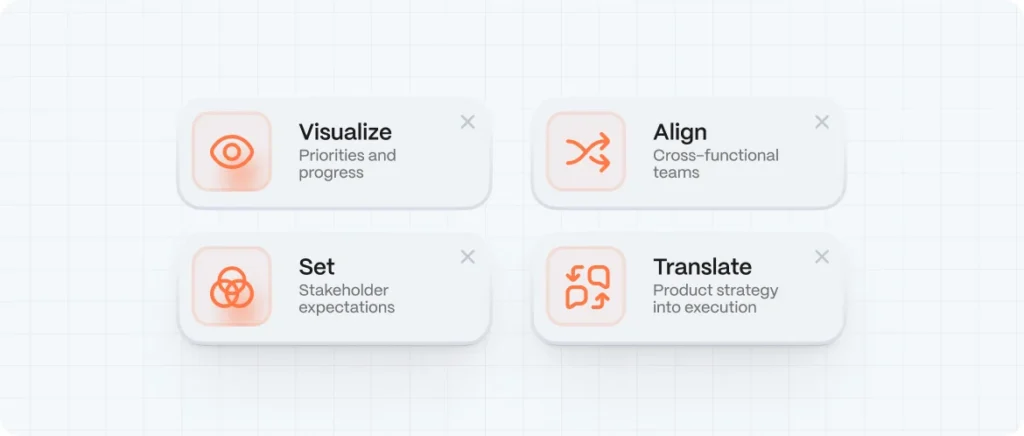Screen dimensions: 1024x436
Task: Click the eye icon on the Visualize card
Action: click(x=232, y=151)
